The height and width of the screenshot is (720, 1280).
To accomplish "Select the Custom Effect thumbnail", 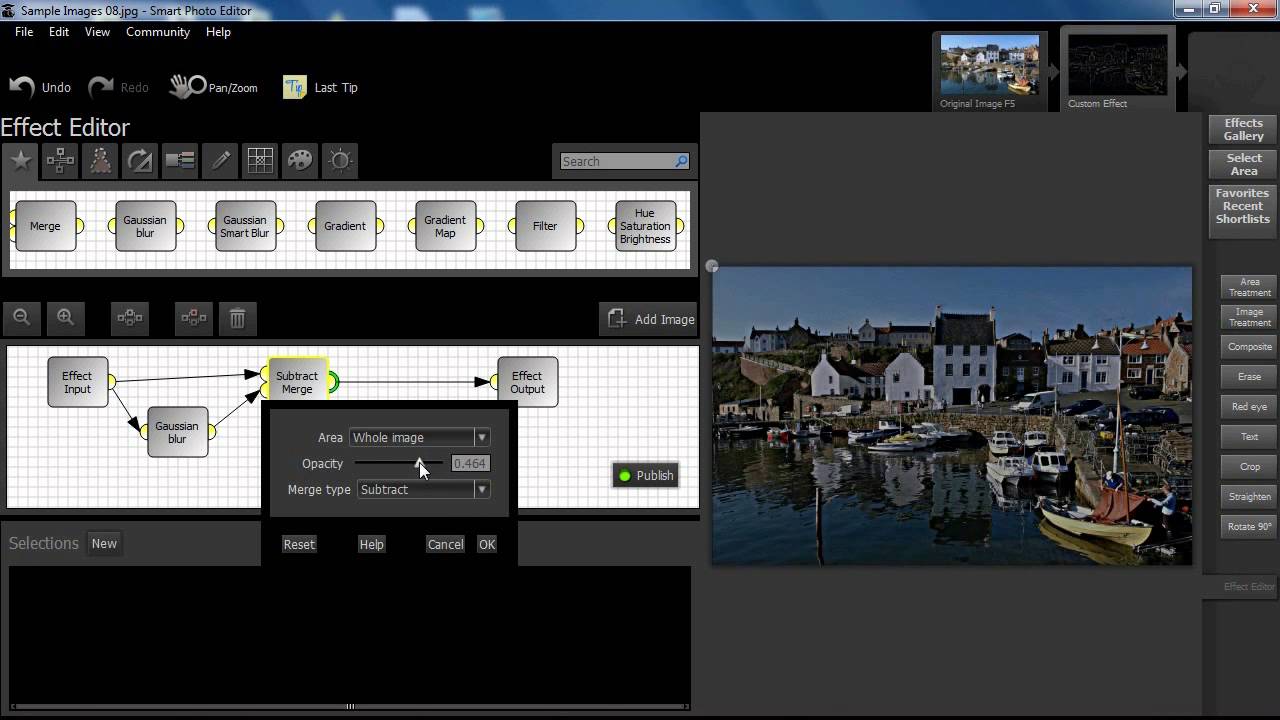I will tap(1117, 66).
